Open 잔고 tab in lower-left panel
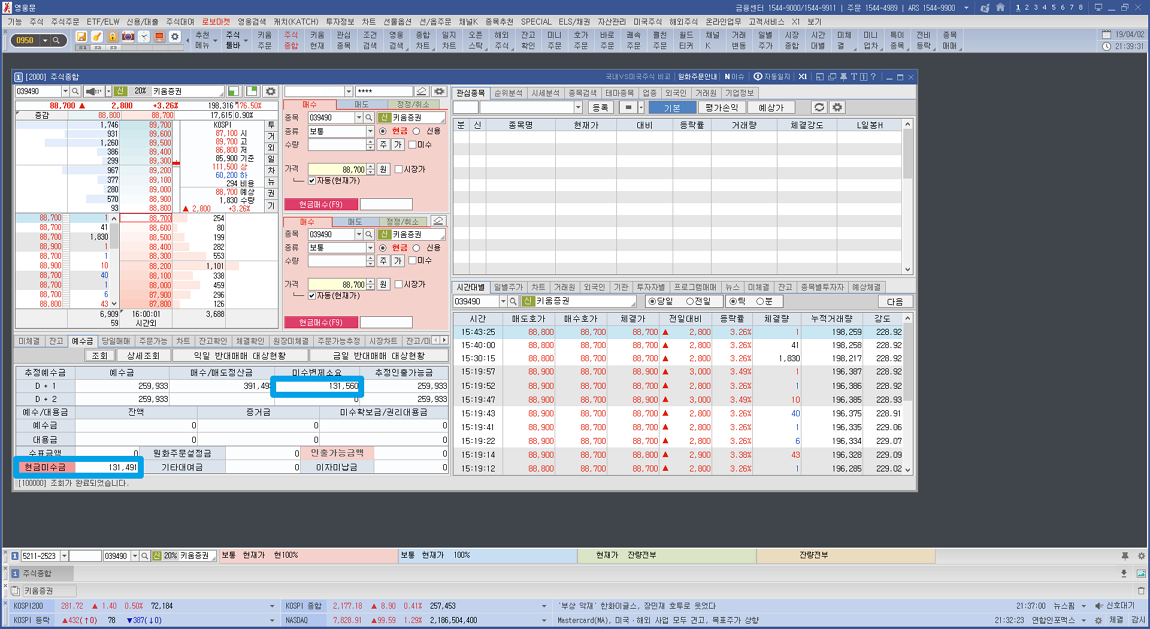Screen dimensions: 1150x629 point(56,341)
